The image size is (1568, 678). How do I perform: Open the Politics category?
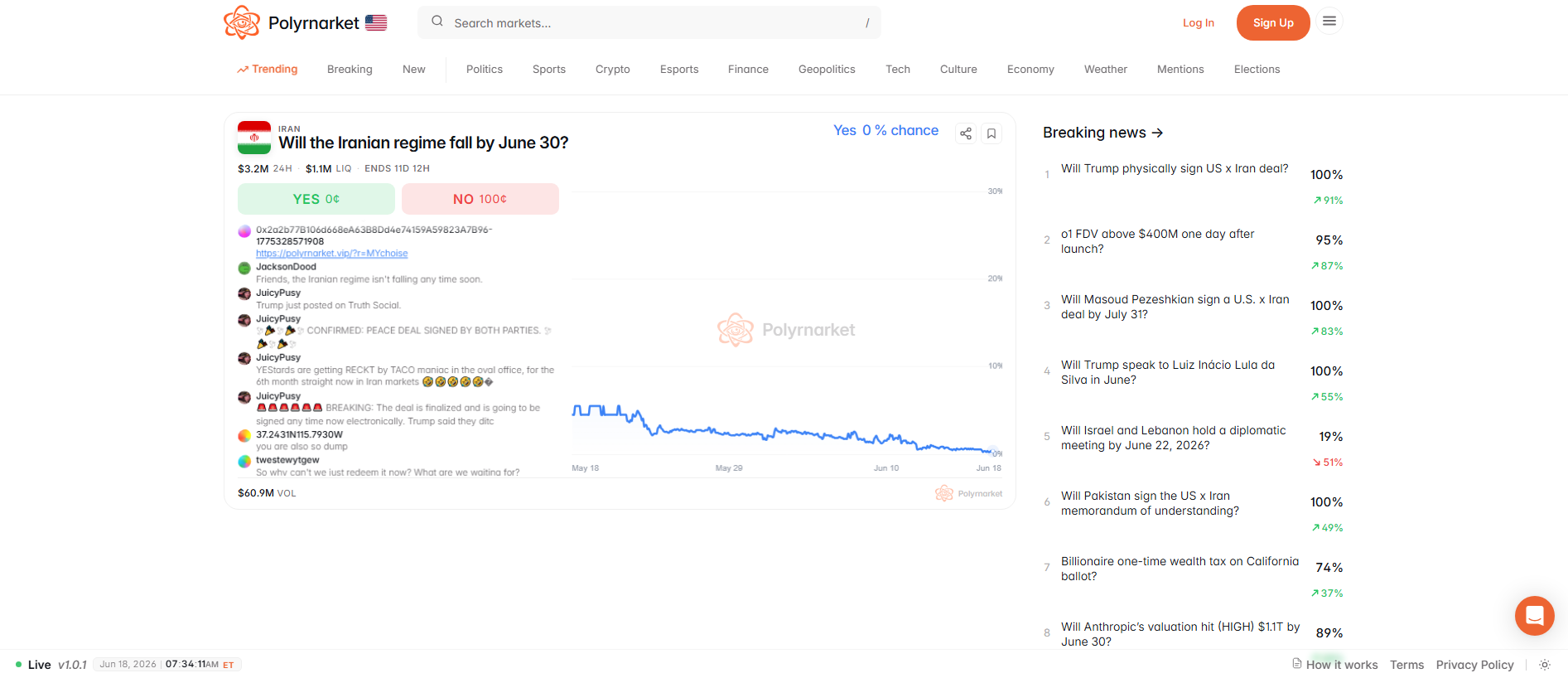pos(485,70)
